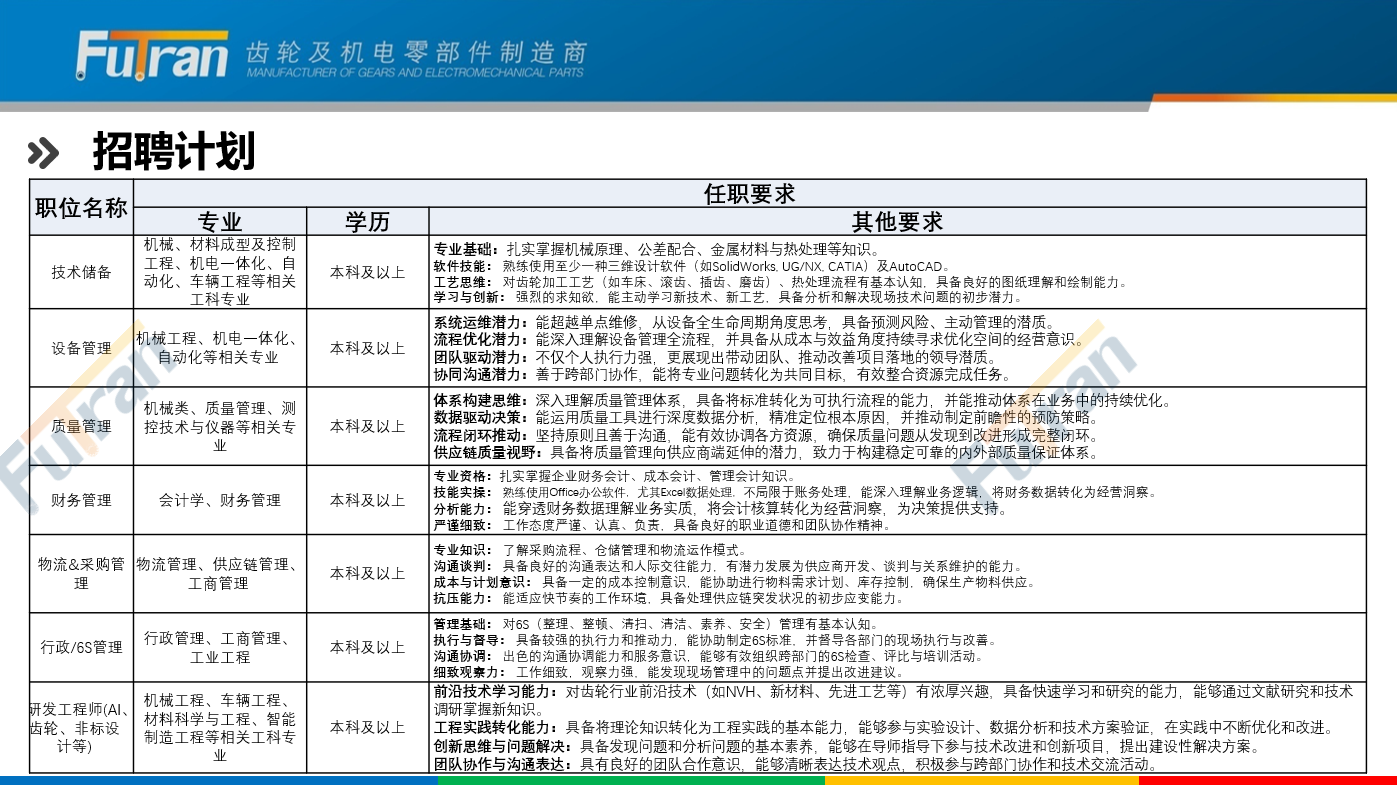Click the 物流&采购管理 position cell
Image resolution: width=1397 pixels, height=785 pixels.
(x=81, y=573)
